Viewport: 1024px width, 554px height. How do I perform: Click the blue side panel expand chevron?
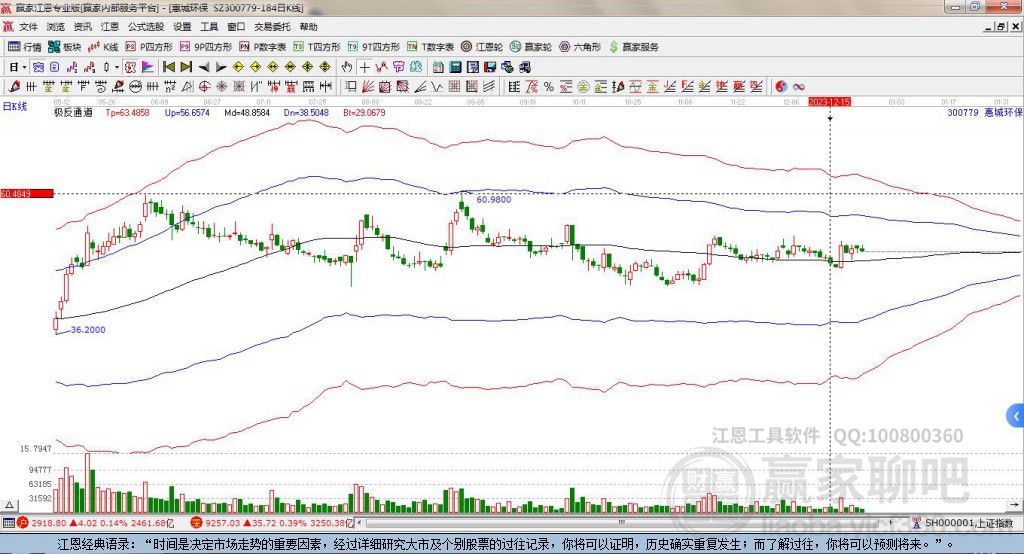[1016, 416]
